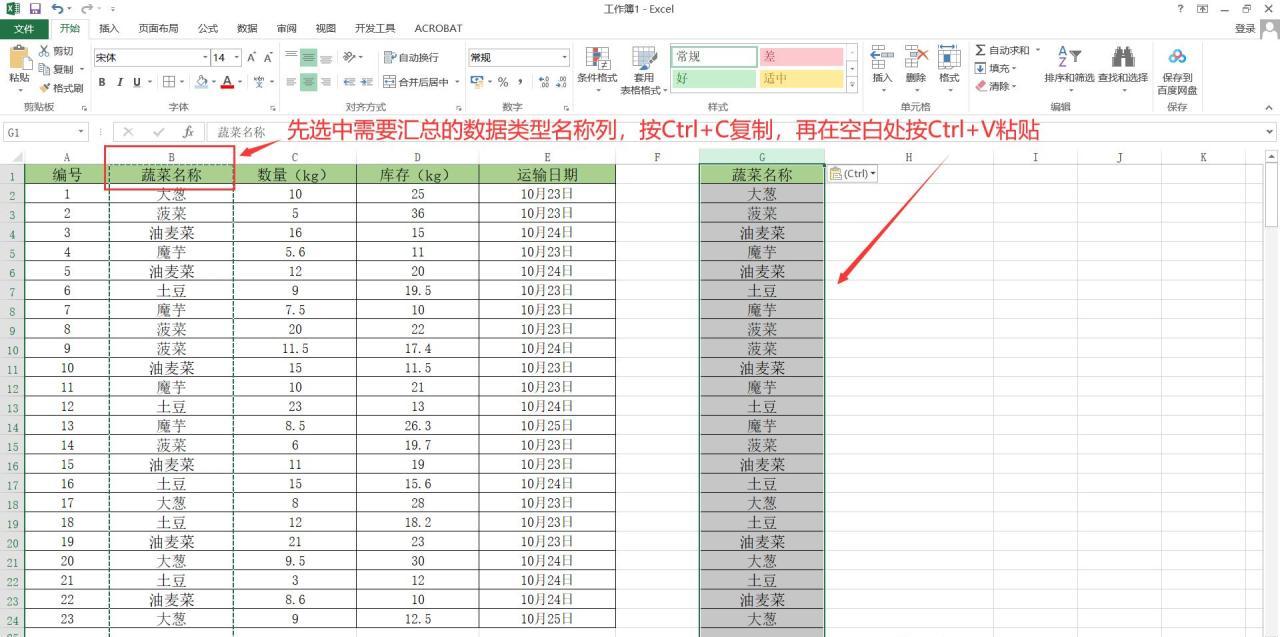1280x637 pixels.
Task: Select the Format Painter (格式刷) tool
Action: pyautogui.click(x=61, y=88)
